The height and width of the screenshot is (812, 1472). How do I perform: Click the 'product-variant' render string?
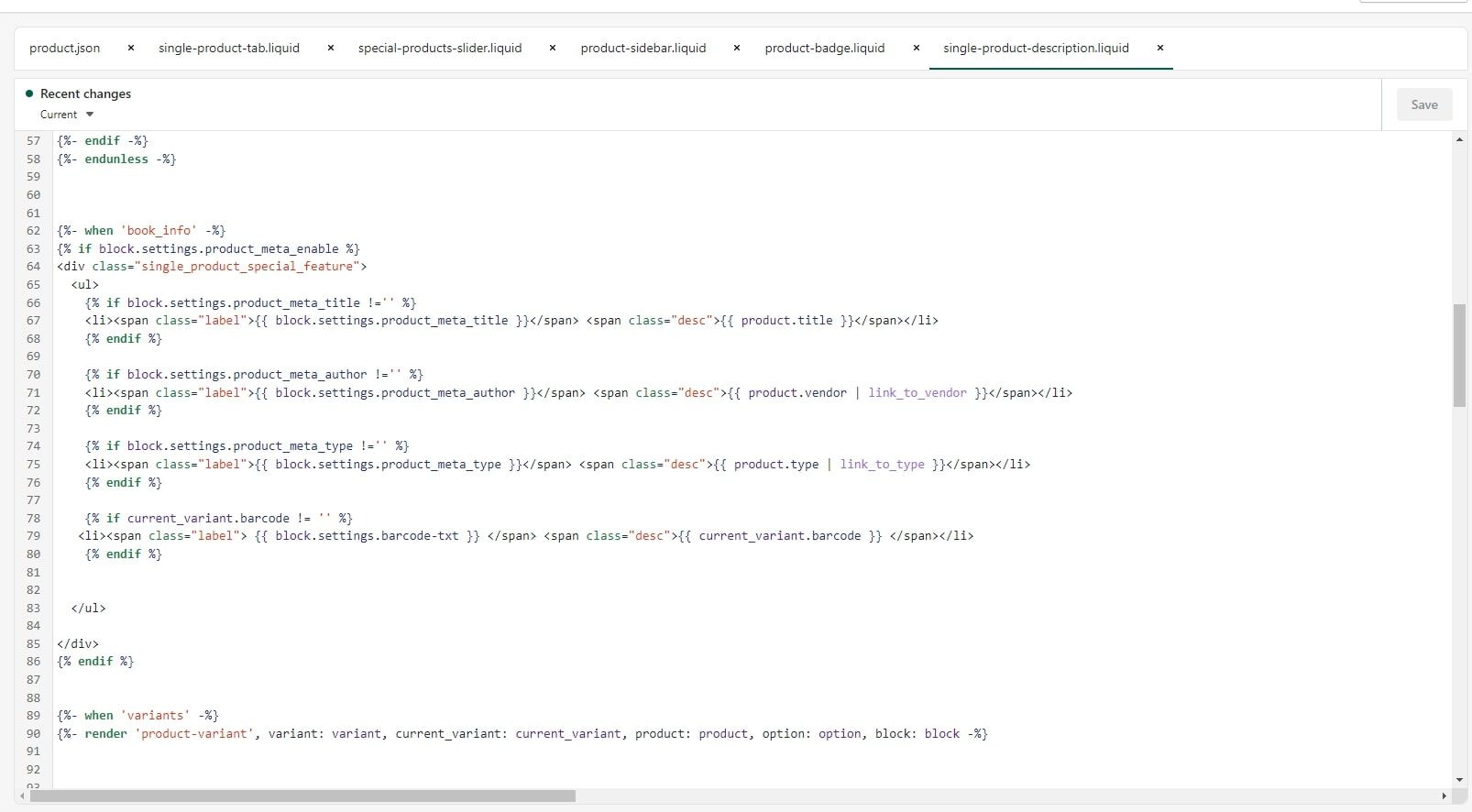click(x=194, y=734)
